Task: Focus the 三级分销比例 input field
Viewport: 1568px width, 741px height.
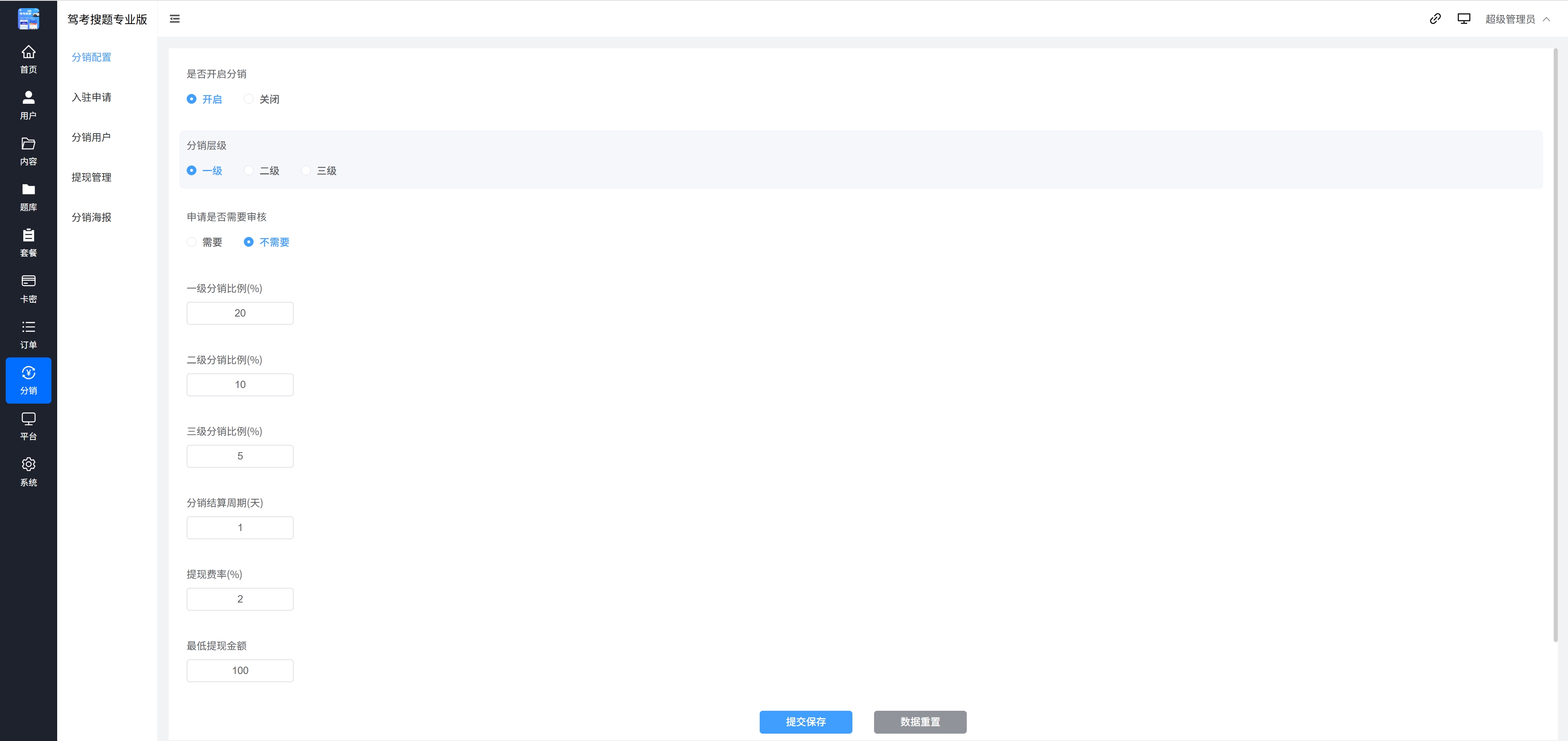Action: [x=240, y=456]
